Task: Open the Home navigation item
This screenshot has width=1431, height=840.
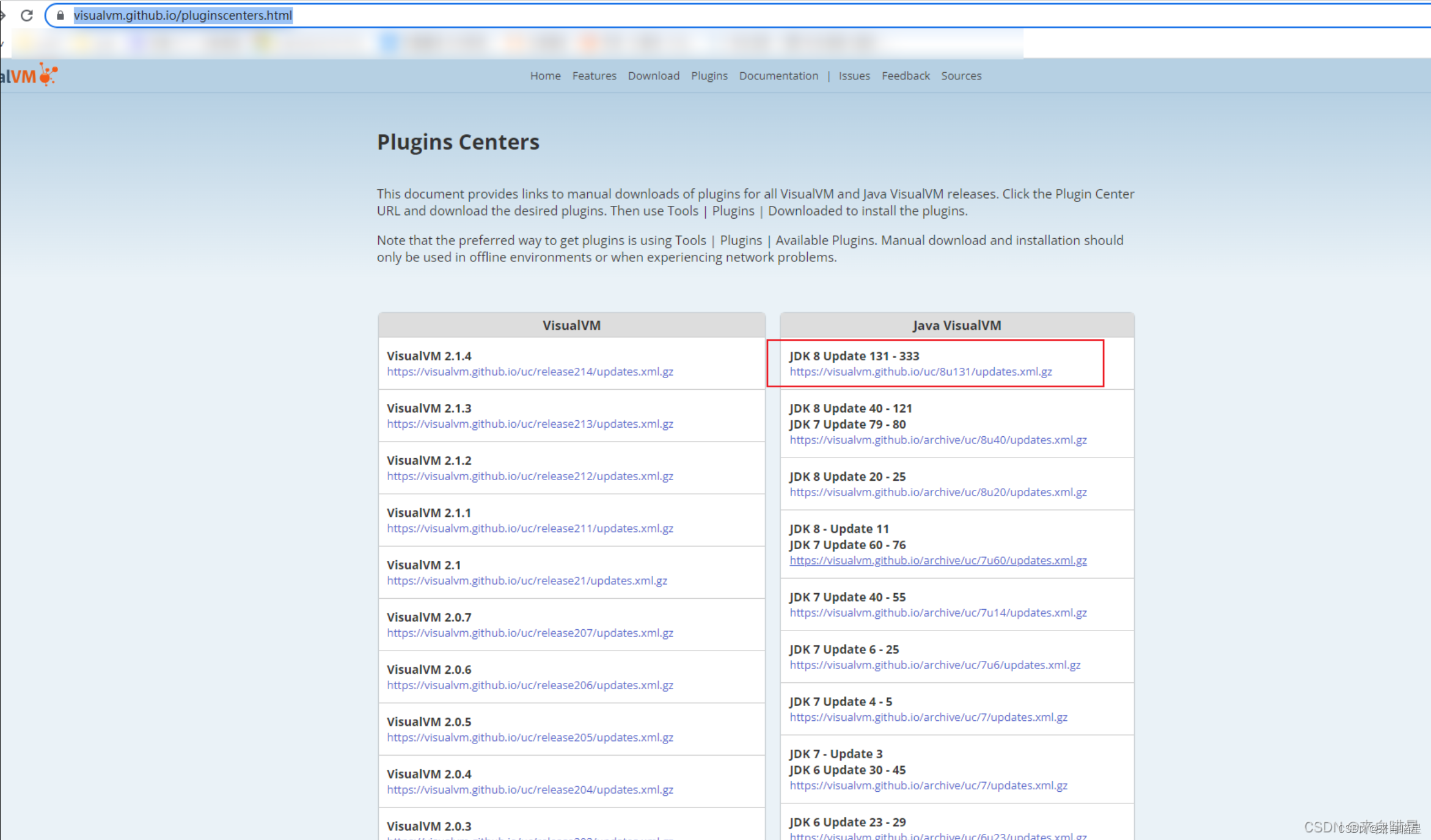Action: pos(545,76)
